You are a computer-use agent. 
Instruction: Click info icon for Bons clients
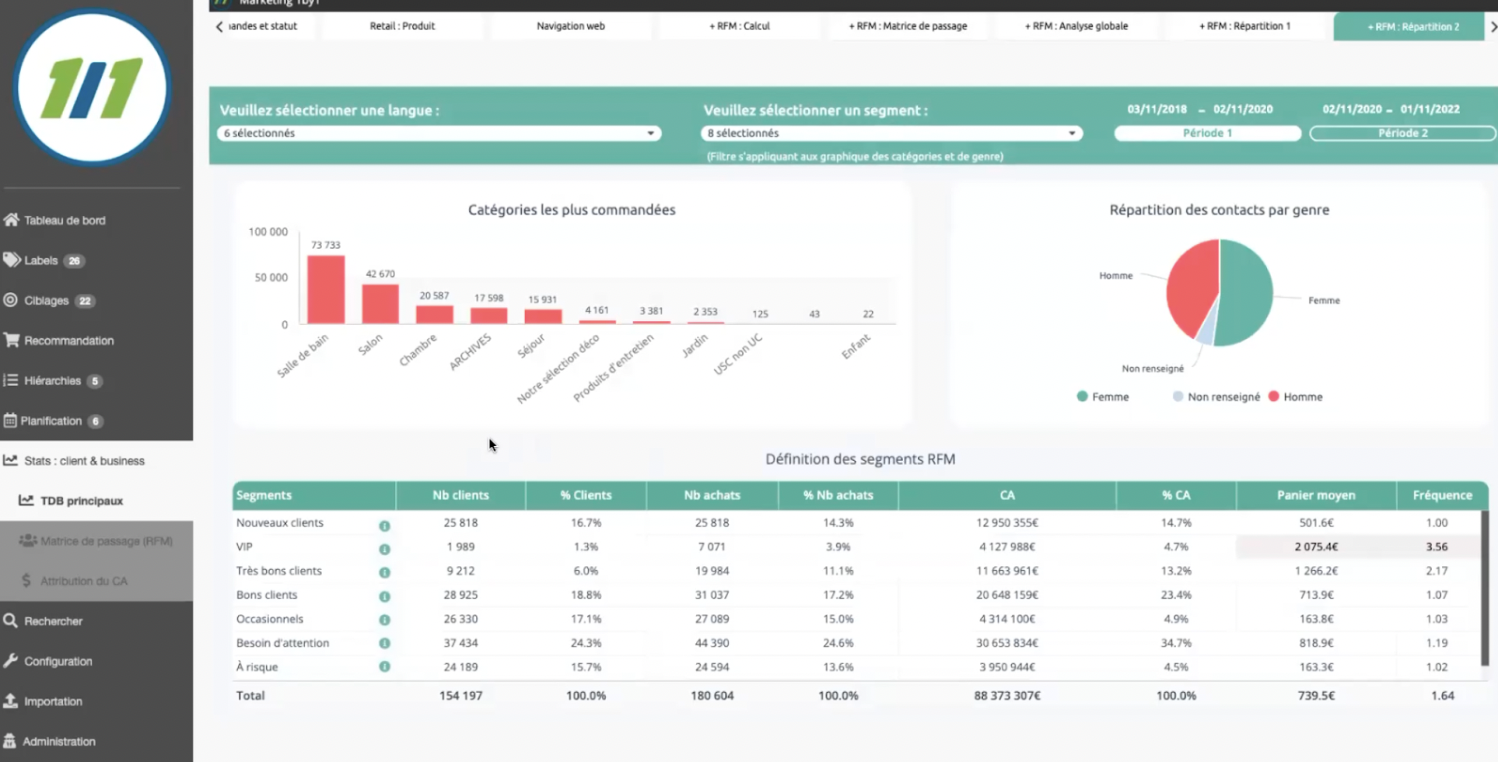pyautogui.click(x=384, y=596)
